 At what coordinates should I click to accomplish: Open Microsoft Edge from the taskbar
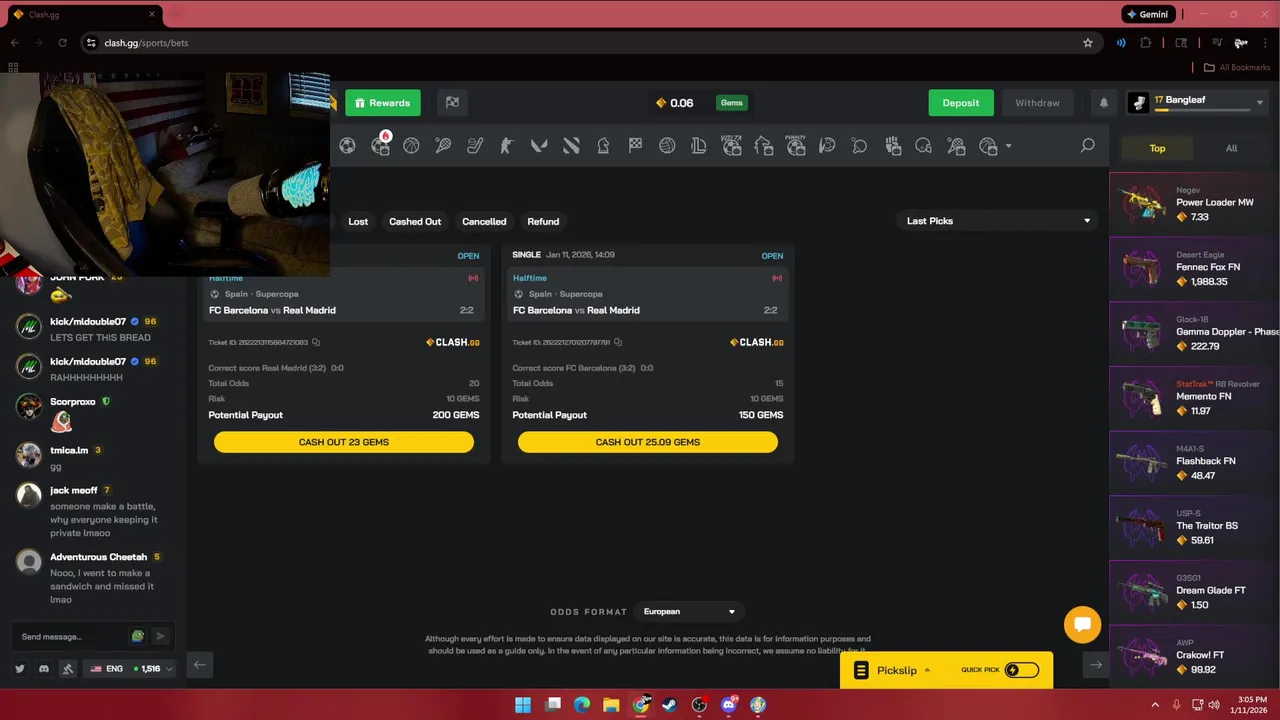pos(582,705)
